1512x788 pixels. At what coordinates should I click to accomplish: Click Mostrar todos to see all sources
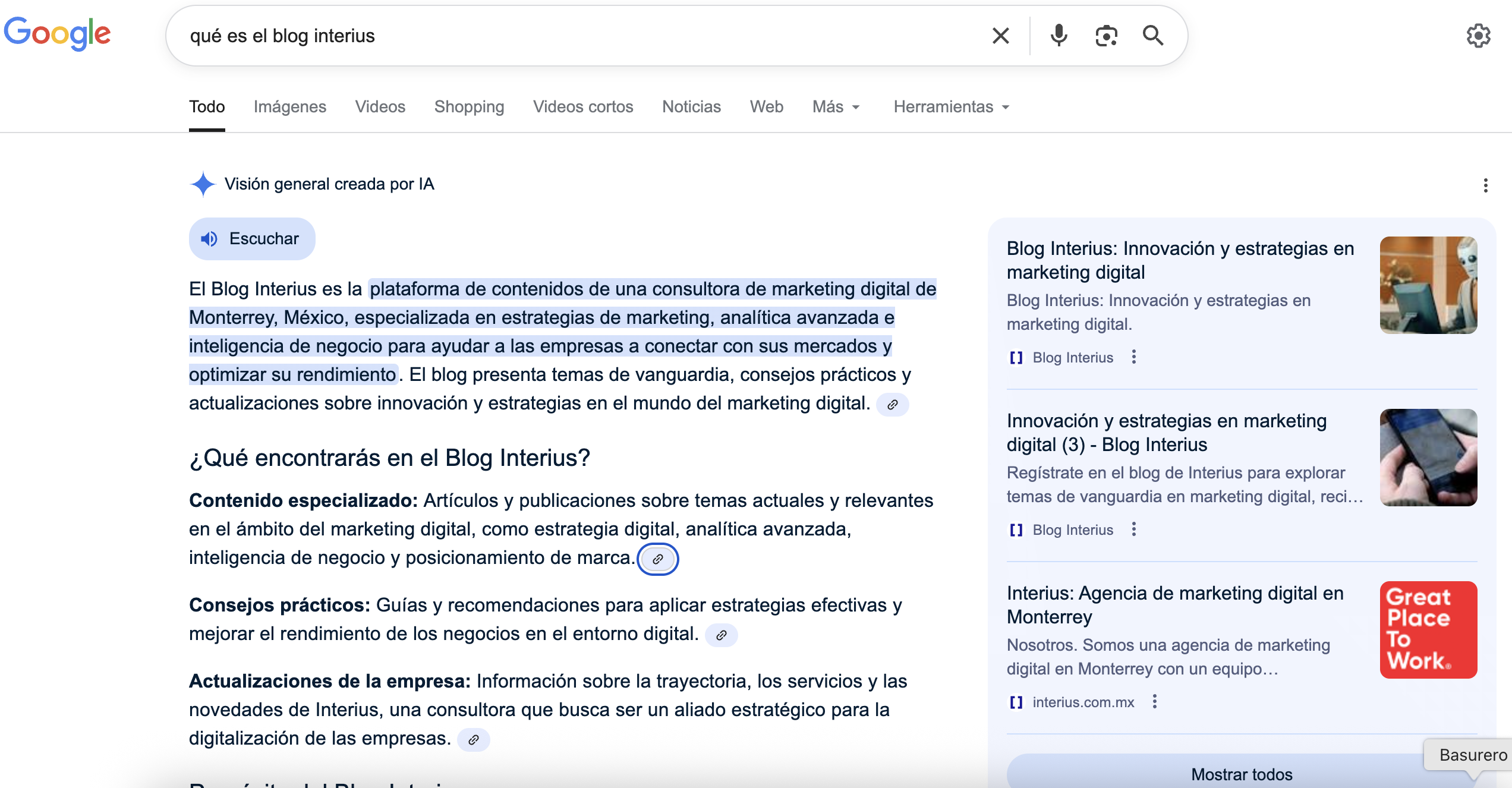(1241, 774)
